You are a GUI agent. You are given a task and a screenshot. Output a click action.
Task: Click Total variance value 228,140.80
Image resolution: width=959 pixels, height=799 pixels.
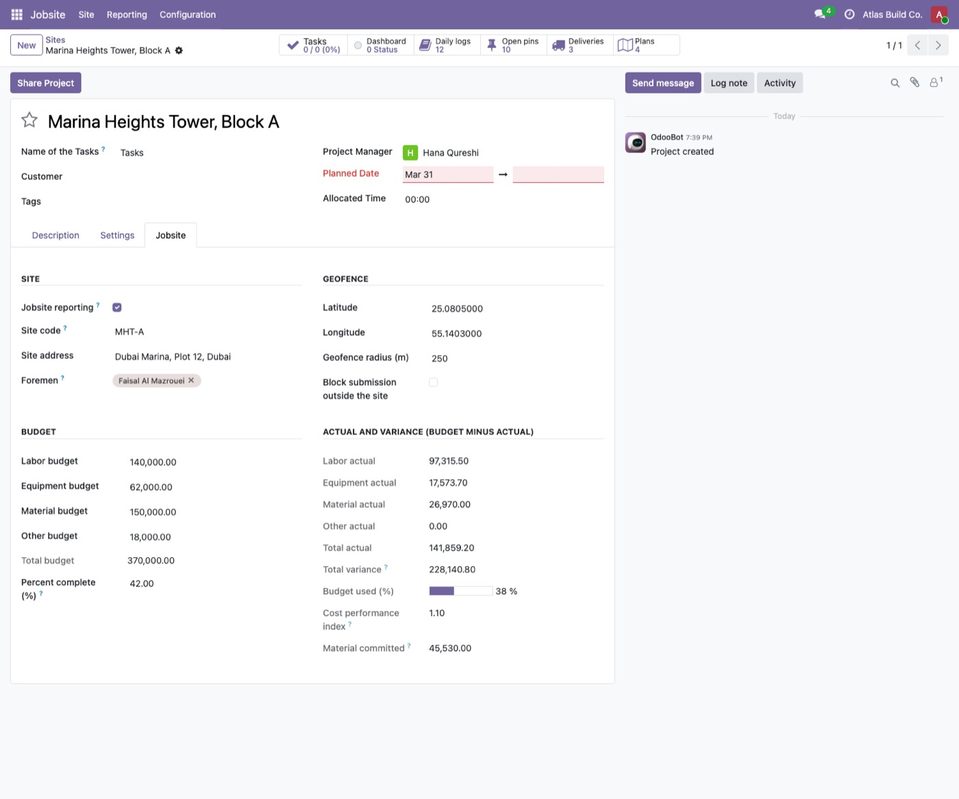click(x=452, y=570)
